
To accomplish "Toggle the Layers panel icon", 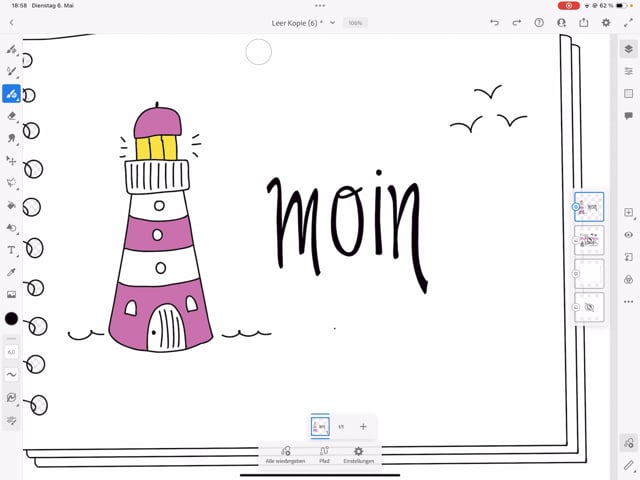I will coord(628,48).
